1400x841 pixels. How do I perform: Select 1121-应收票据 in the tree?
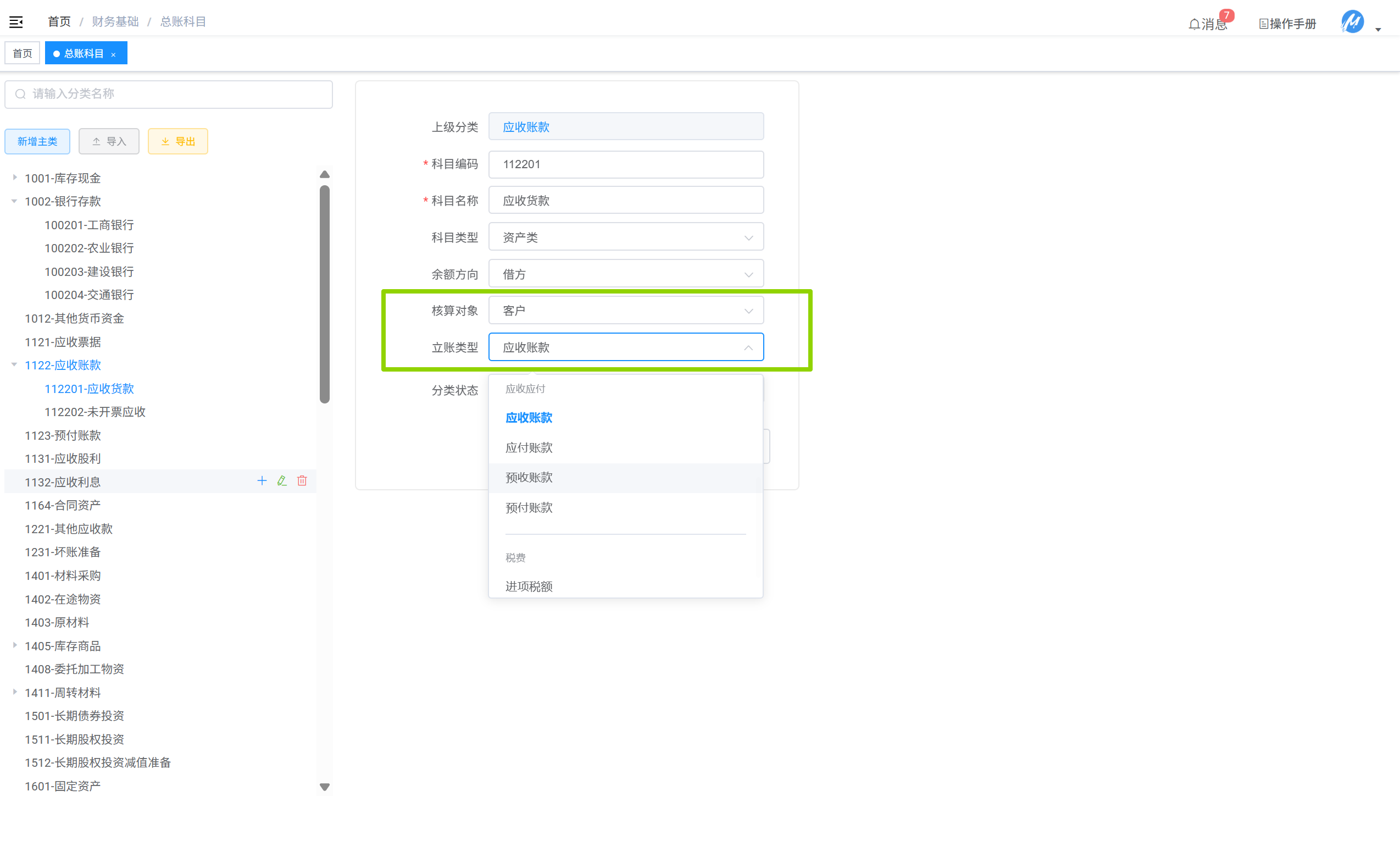pos(62,342)
